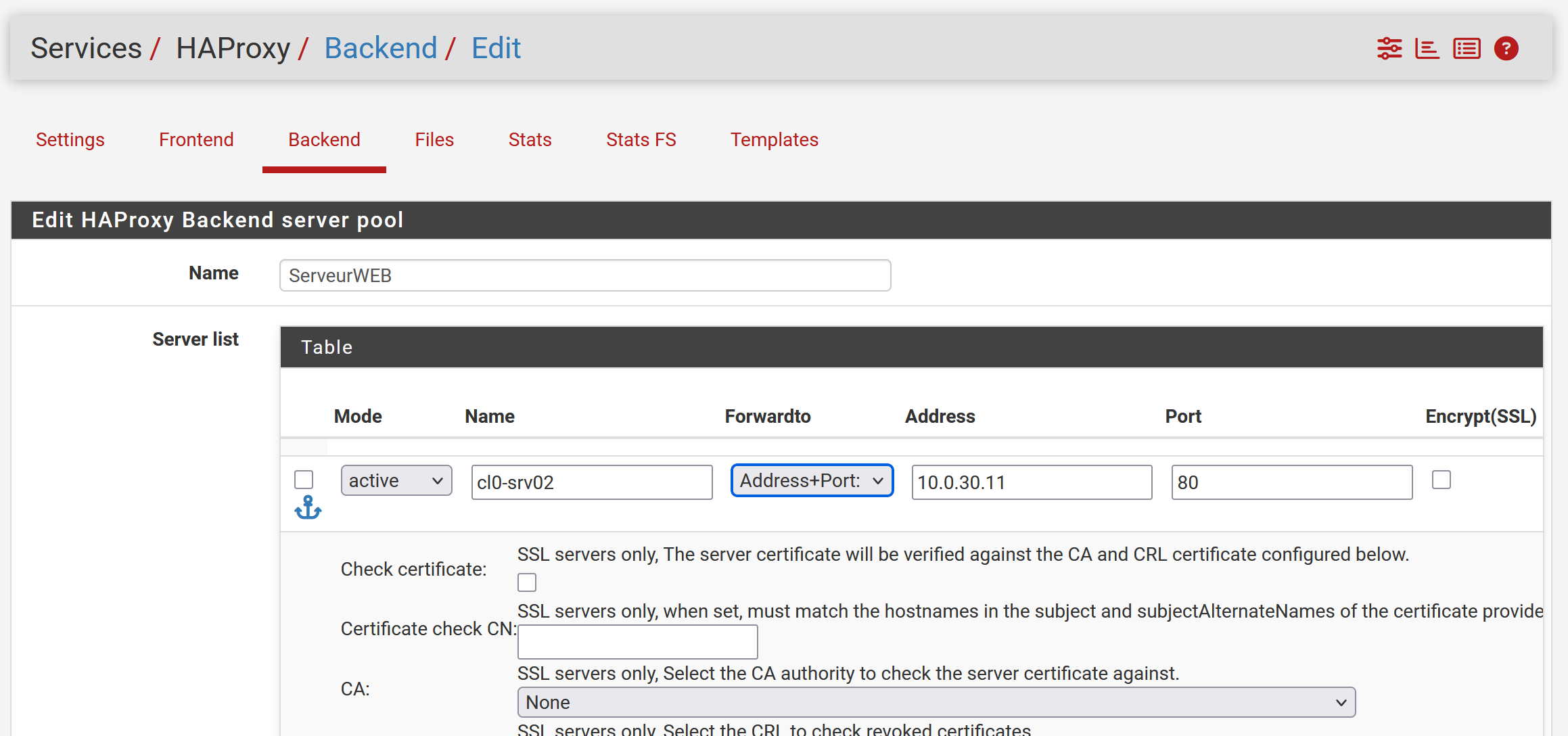Click the Server list label
Viewport: 1568px width, 736px height.
pyautogui.click(x=195, y=339)
